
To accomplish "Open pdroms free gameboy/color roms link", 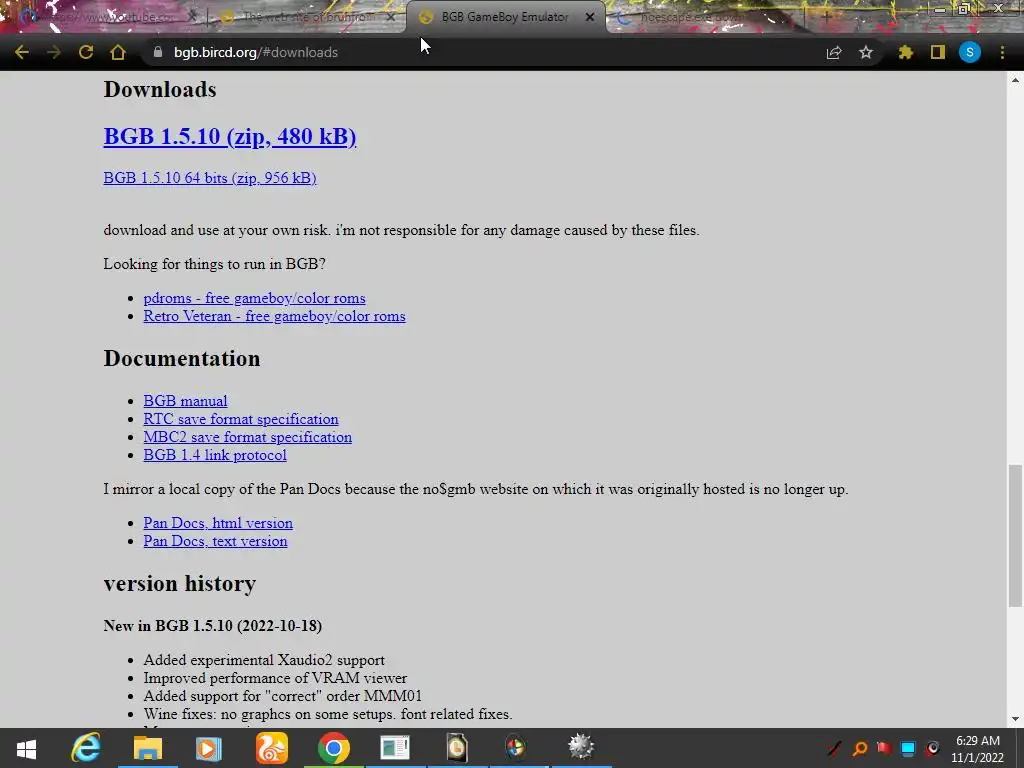I will pos(255,298).
